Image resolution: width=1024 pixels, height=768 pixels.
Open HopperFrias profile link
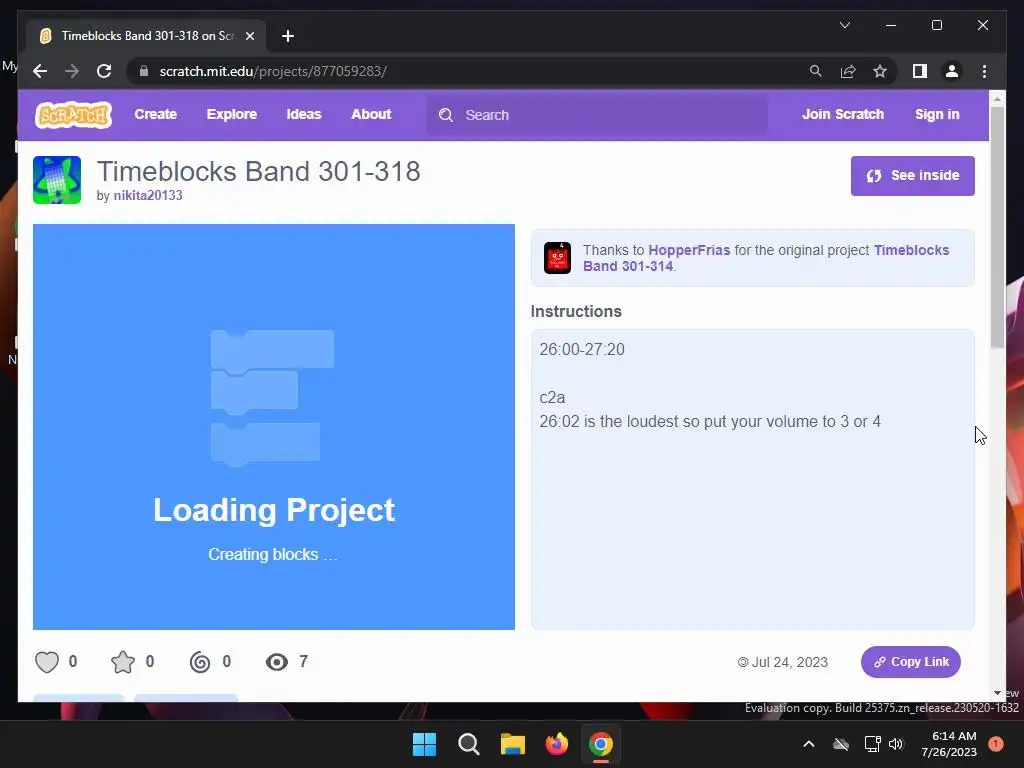click(x=689, y=250)
